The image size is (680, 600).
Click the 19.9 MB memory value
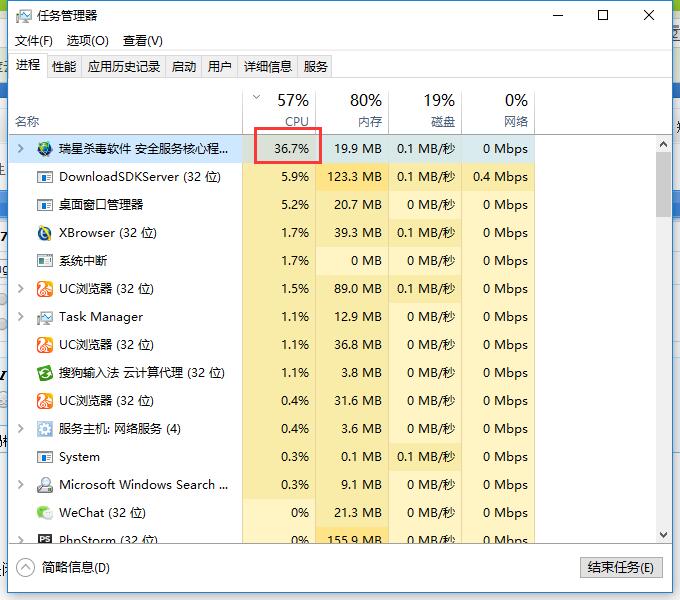358,149
